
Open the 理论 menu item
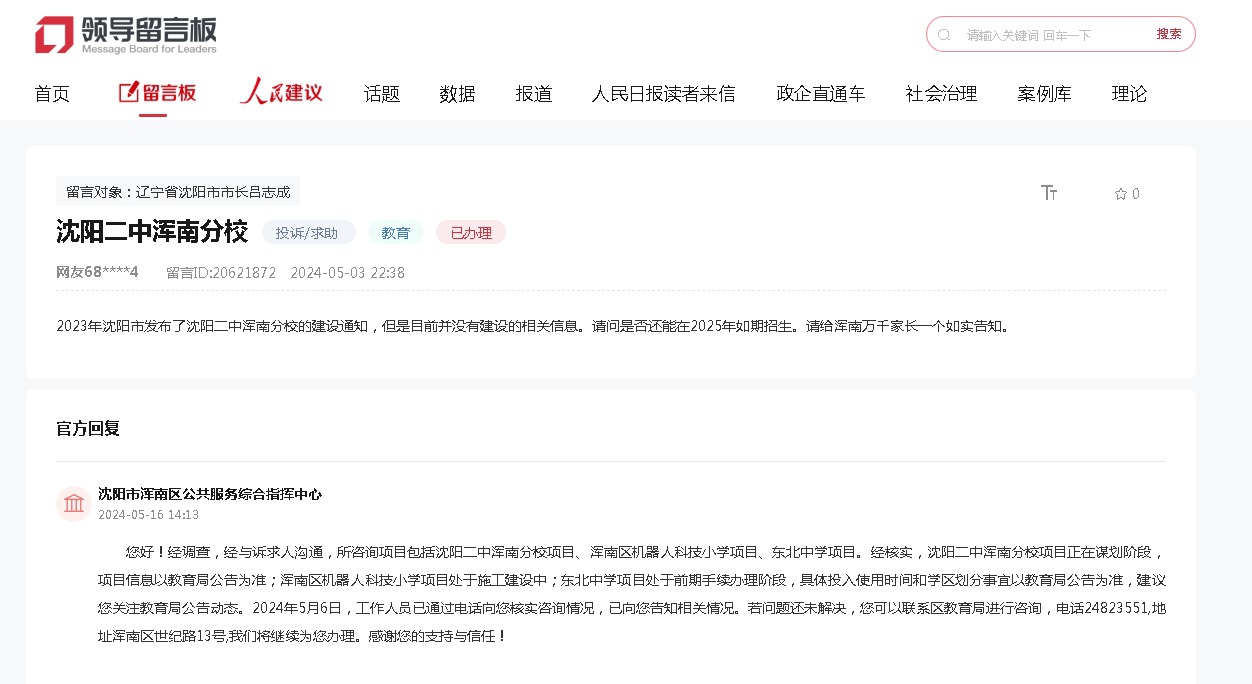(1129, 94)
